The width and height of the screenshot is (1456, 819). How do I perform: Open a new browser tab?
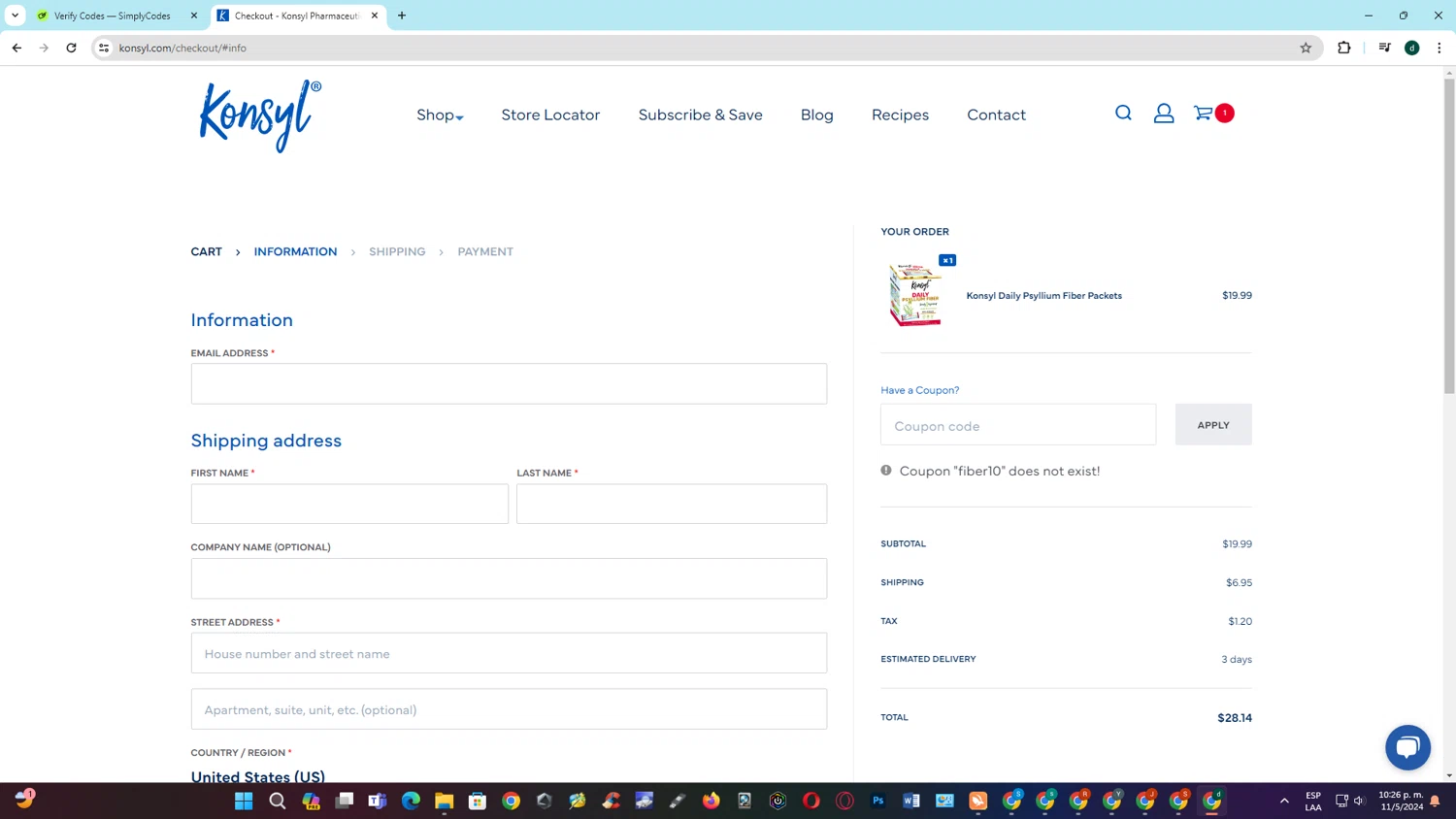coord(402,16)
